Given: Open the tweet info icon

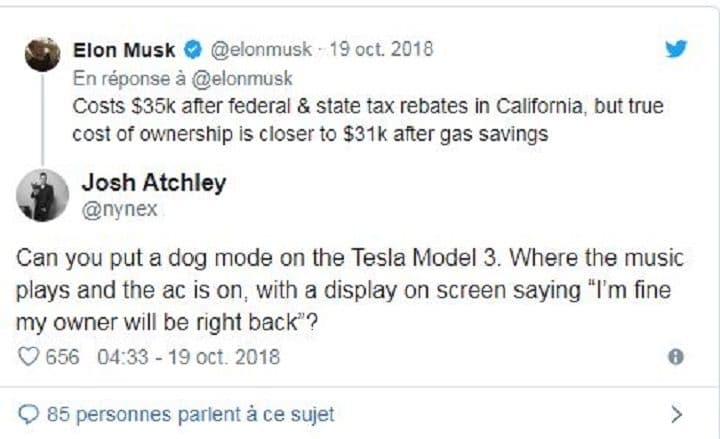Looking at the screenshot, I should pos(675,357).
